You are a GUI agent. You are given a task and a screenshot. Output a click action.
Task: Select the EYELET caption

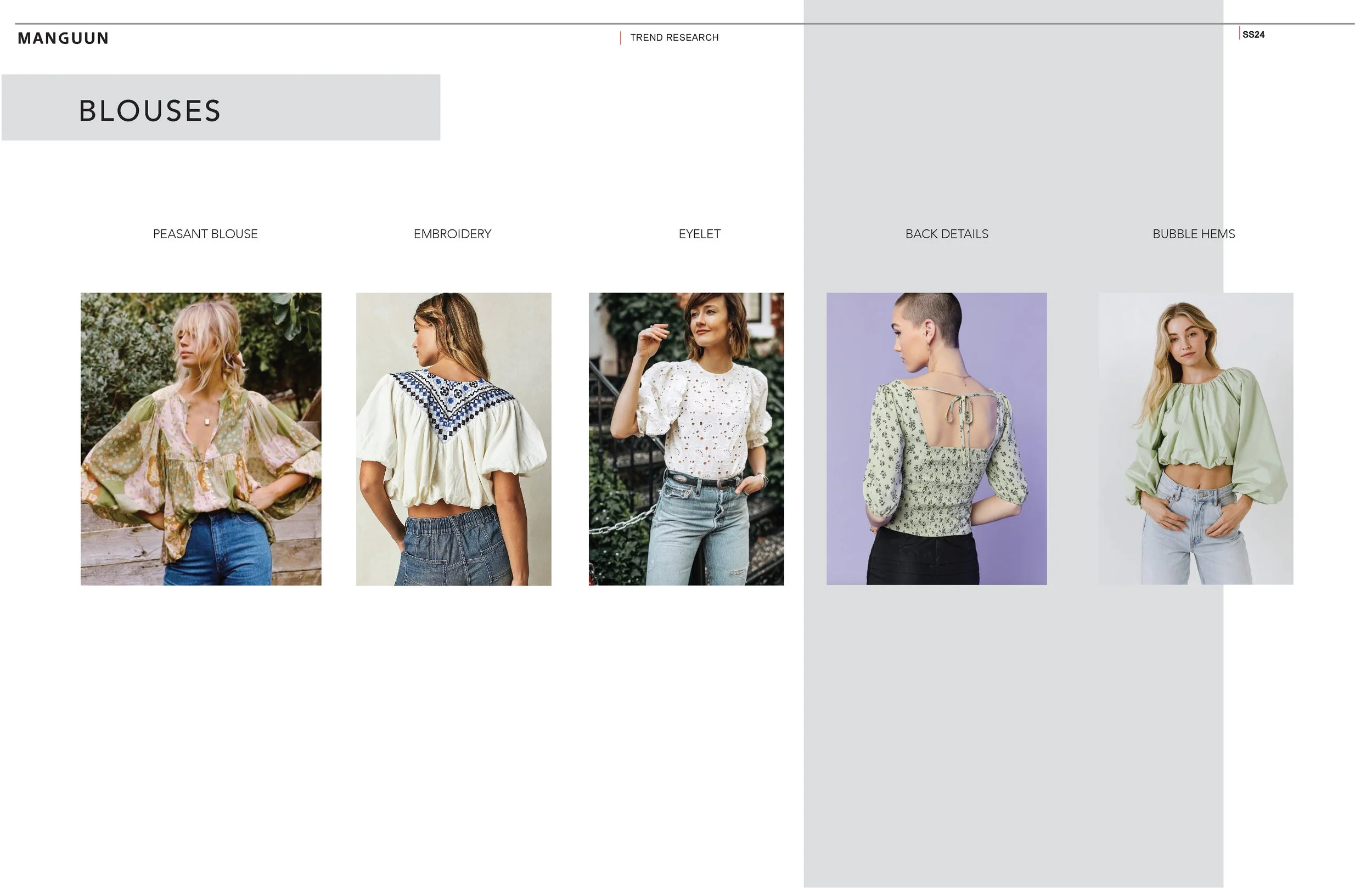[699, 234]
